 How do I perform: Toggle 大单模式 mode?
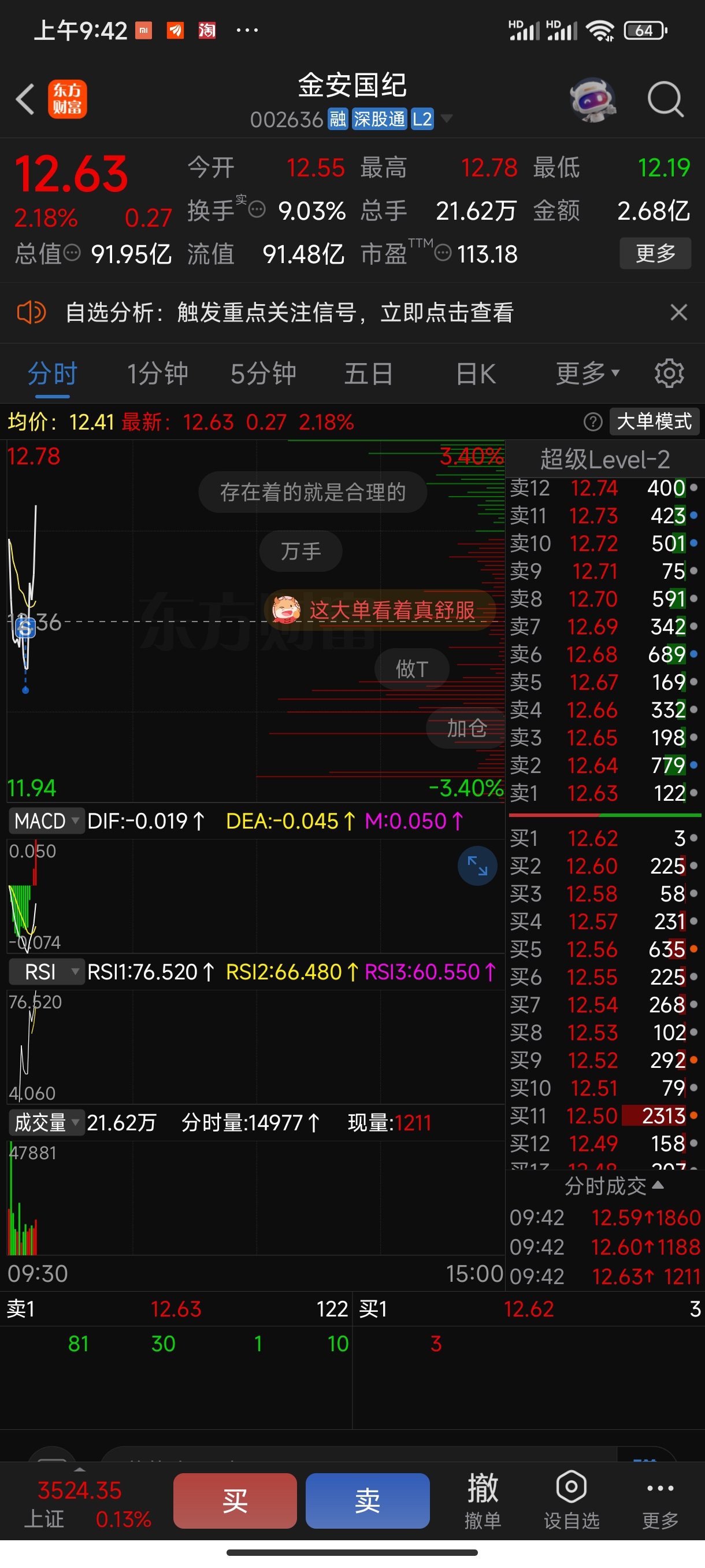655,422
